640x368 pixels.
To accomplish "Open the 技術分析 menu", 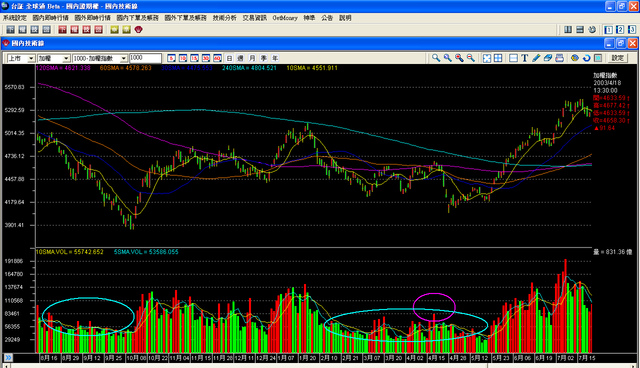I will (x=224, y=18).
